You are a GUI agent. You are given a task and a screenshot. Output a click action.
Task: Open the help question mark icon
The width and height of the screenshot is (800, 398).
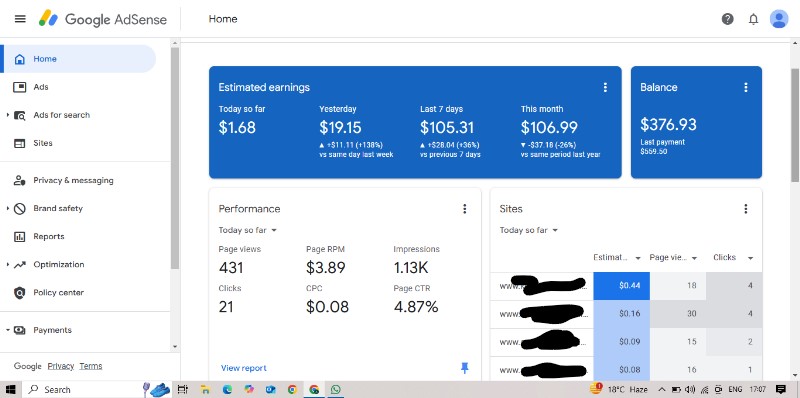tap(728, 19)
